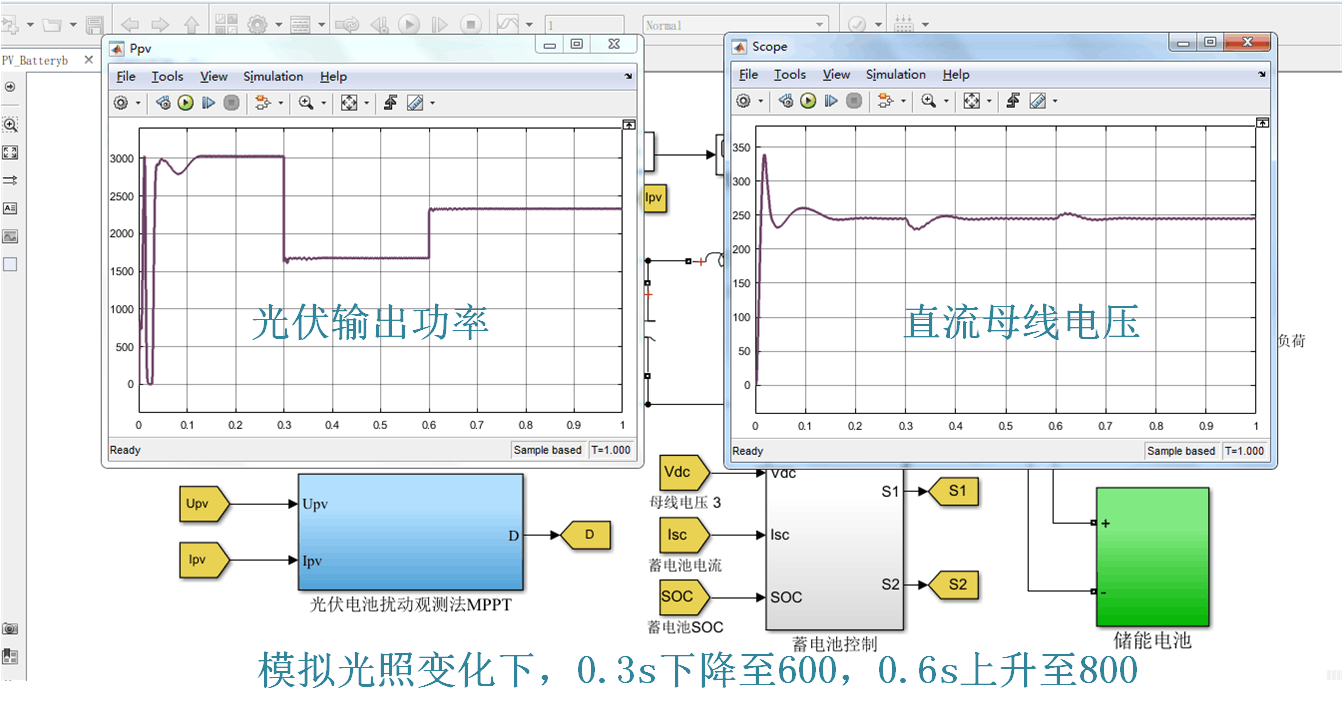Image resolution: width=1343 pixels, height=710 pixels.
Task: Click Stop button in Scope toolbar
Action: point(853,100)
